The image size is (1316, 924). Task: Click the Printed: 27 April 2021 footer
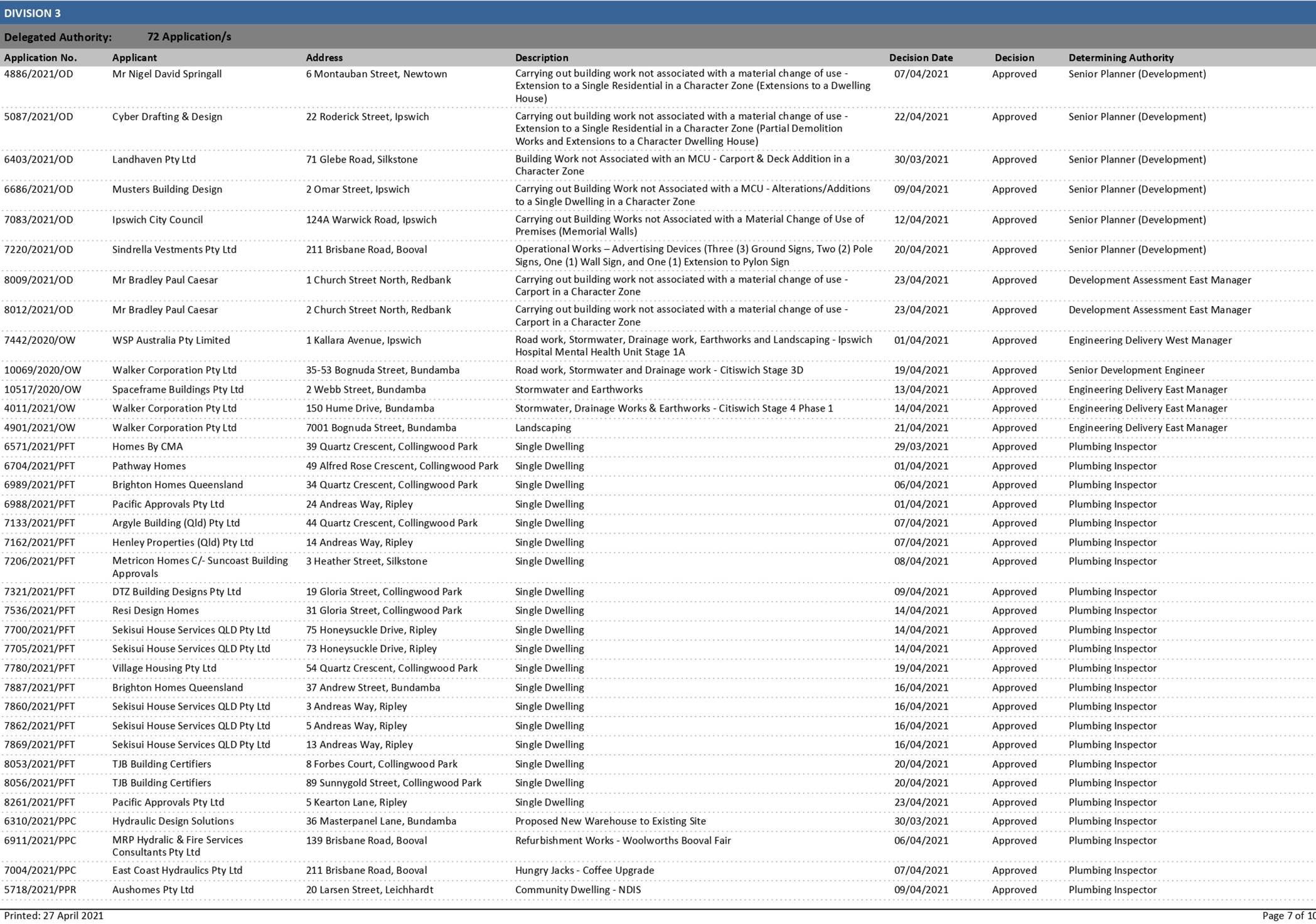pyautogui.click(x=53, y=916)
